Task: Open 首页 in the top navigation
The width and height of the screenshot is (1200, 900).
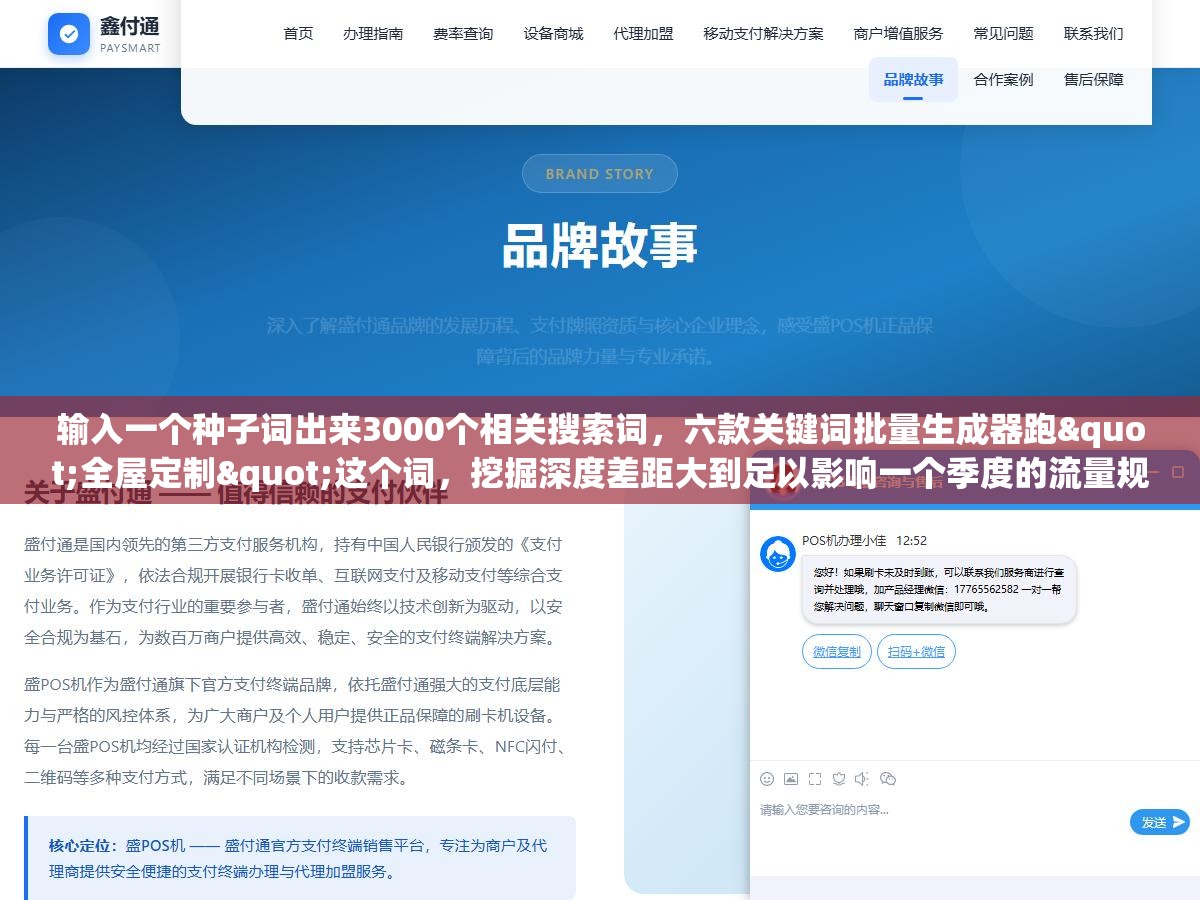Action: coord(298,33)
